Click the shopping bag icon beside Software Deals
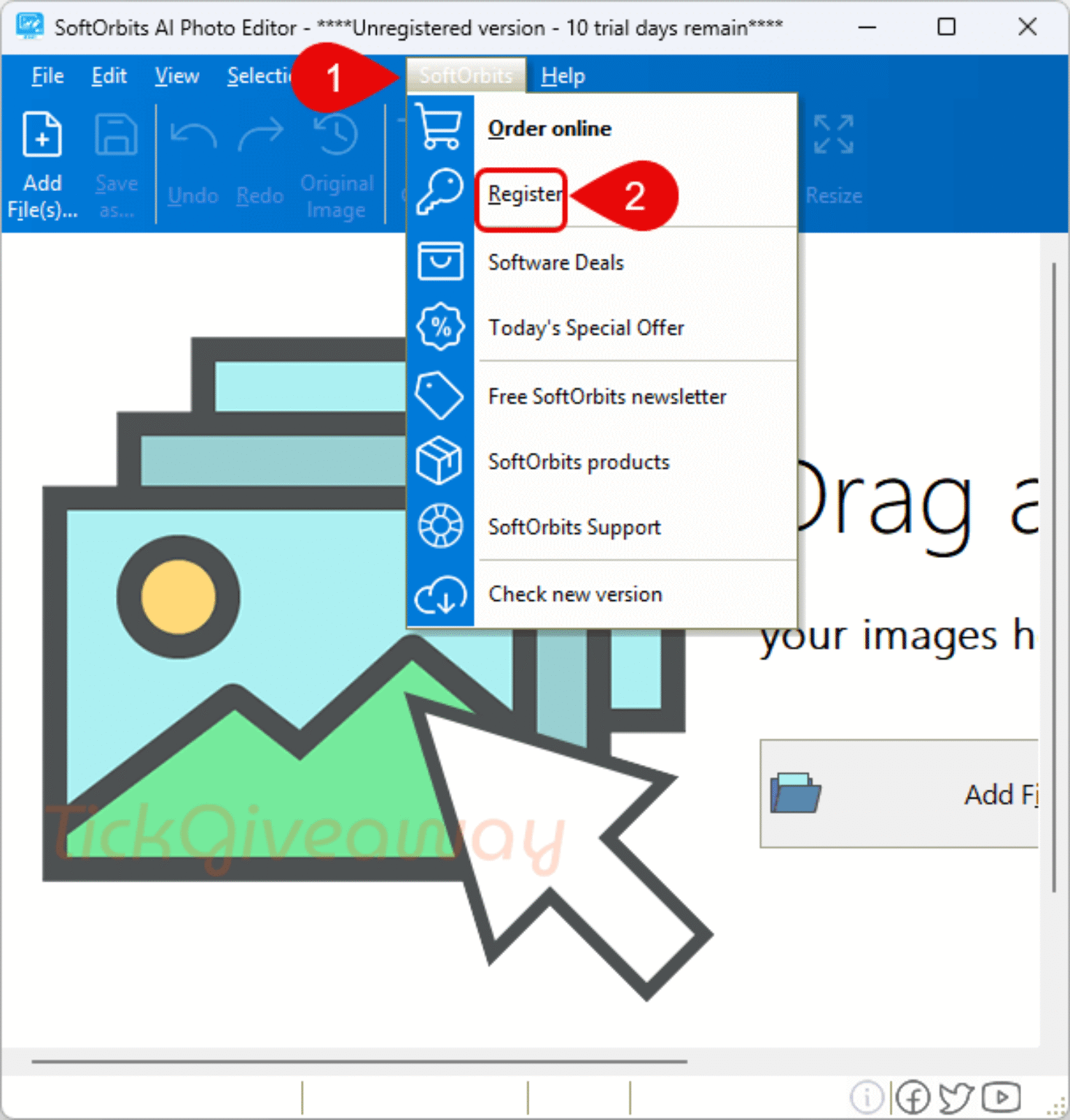Screen dimensions: 1070x1120 pyautogui.click(x=440, y=261)
